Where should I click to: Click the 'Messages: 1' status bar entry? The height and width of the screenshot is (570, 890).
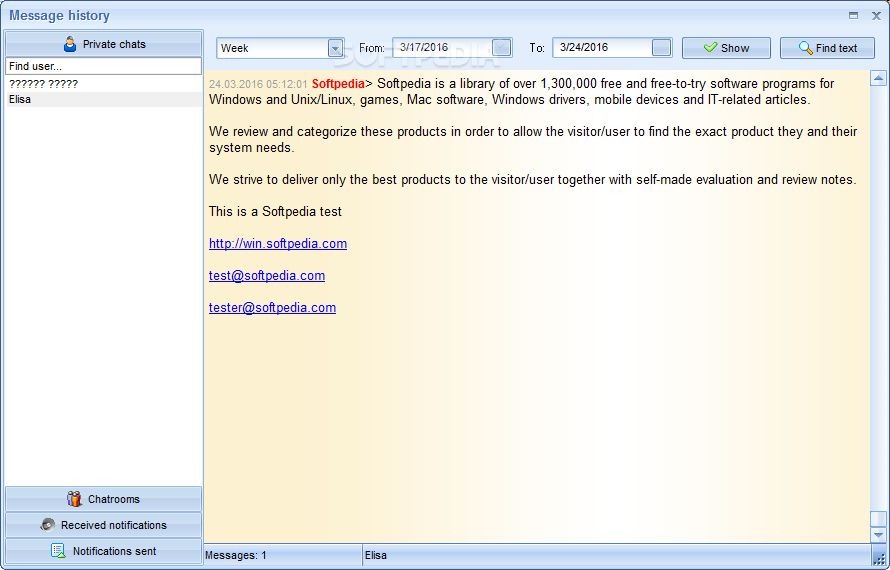[x=236, y=555]
